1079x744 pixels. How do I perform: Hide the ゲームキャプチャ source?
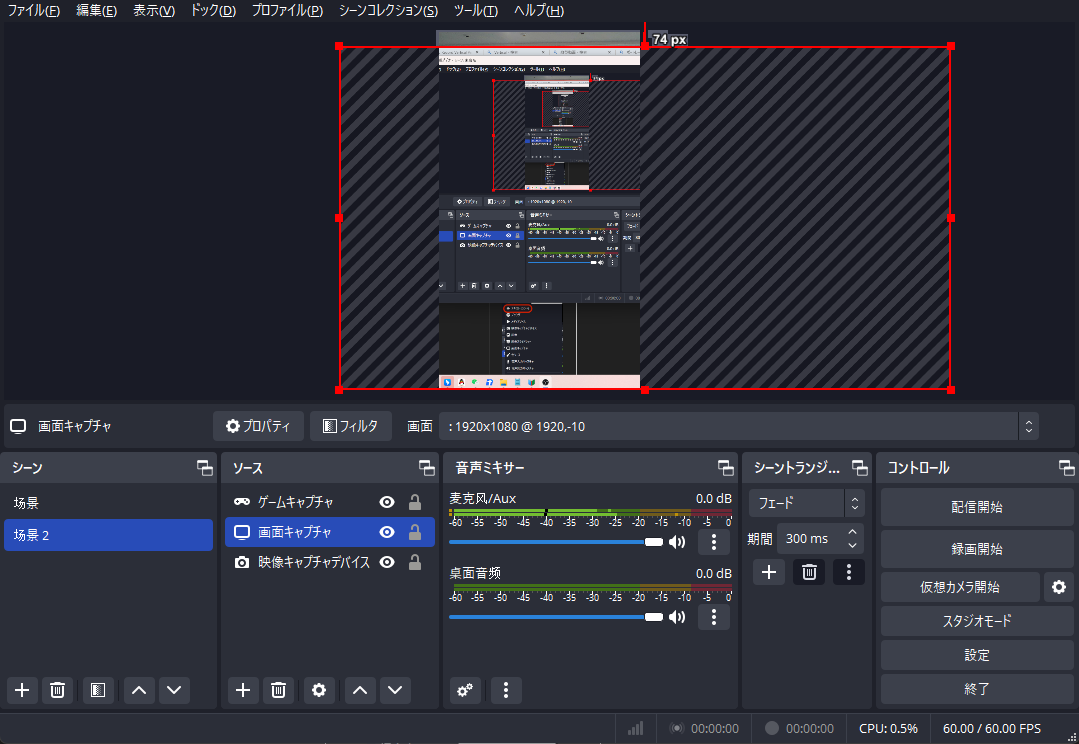[x=387, y=502]
